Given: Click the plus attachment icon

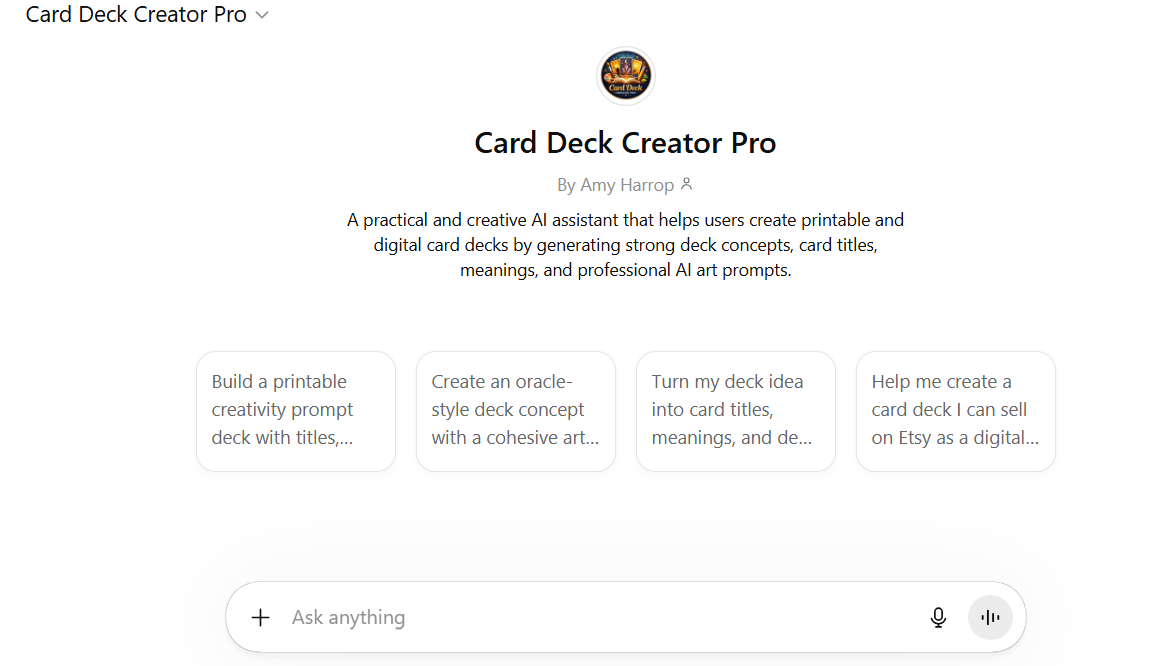Looking at the screenshot, I should pyautogui.click(x=260, y=617).
